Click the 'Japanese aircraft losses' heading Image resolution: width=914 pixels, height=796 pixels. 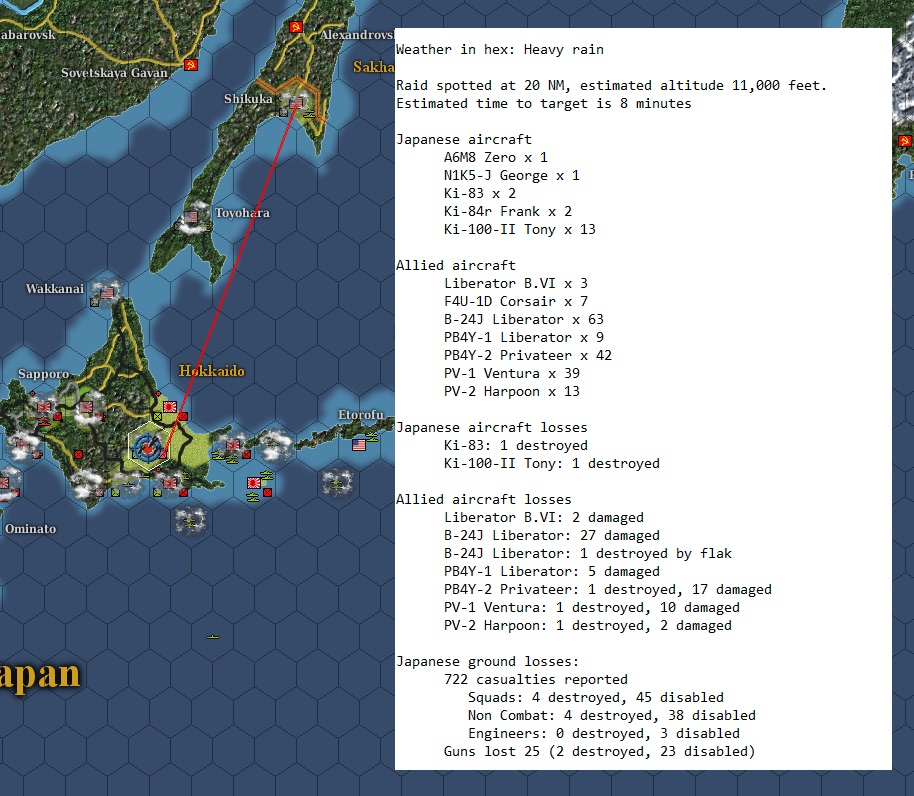click(492, 428)
